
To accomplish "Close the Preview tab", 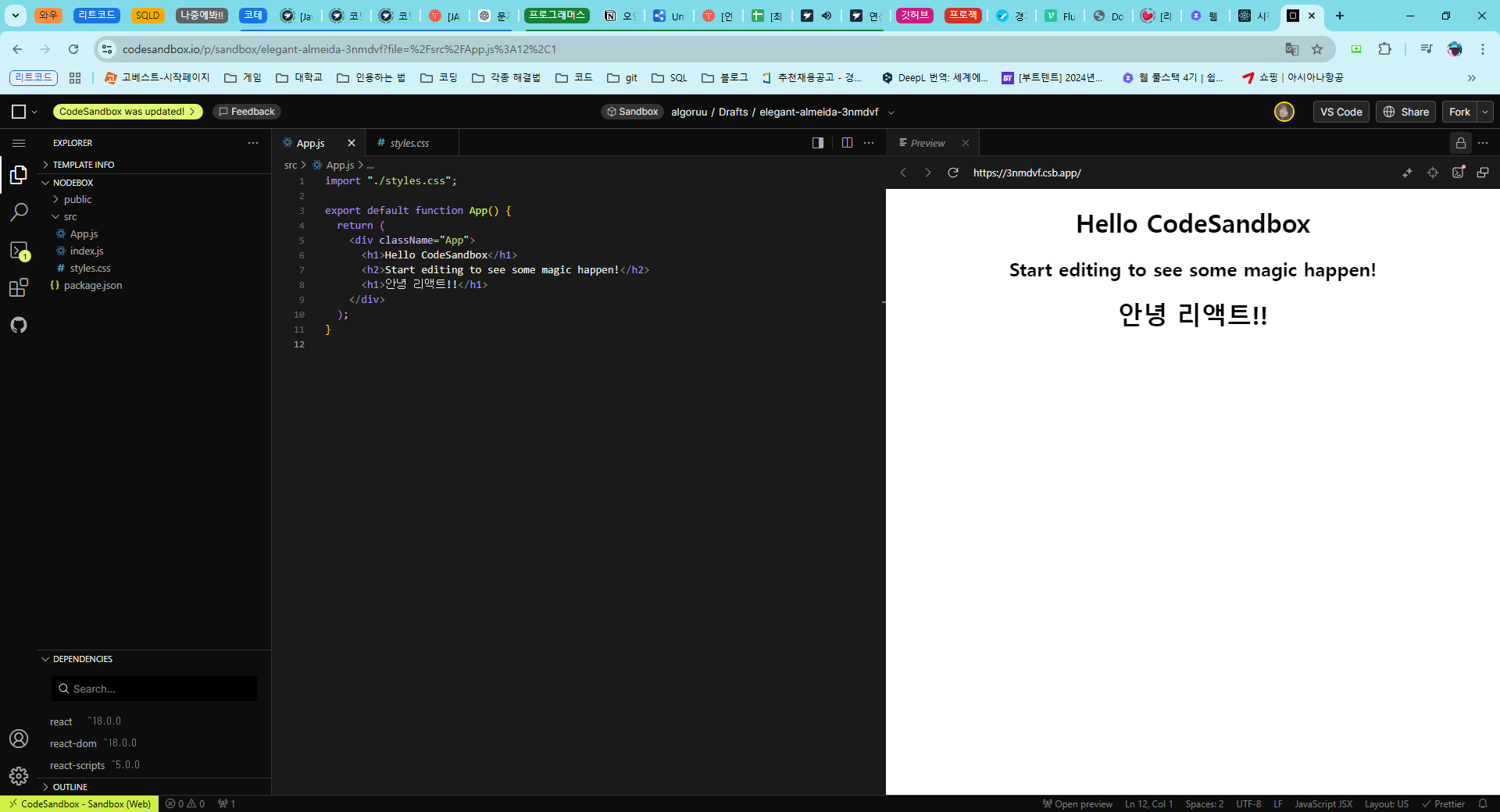I will 966,143.
